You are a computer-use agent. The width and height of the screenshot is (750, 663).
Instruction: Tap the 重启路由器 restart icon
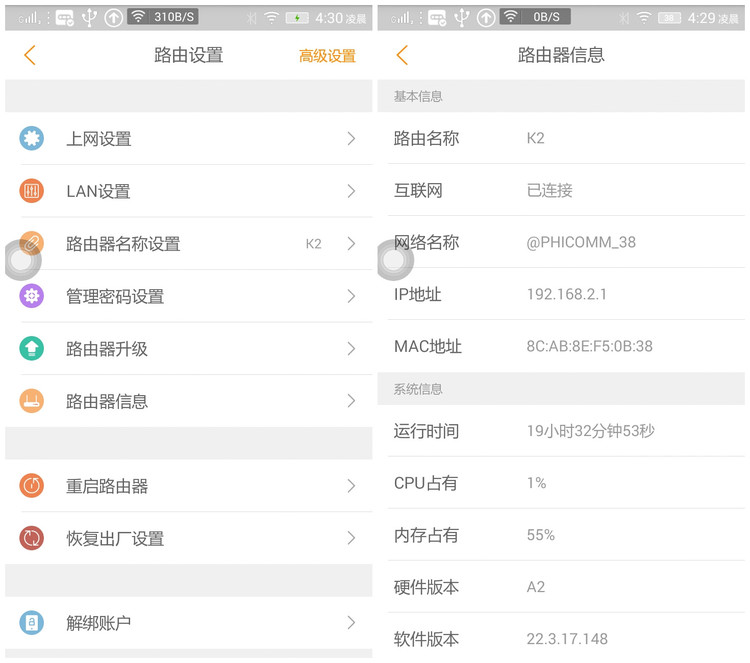pyautogui.click(x=32, y=486)
